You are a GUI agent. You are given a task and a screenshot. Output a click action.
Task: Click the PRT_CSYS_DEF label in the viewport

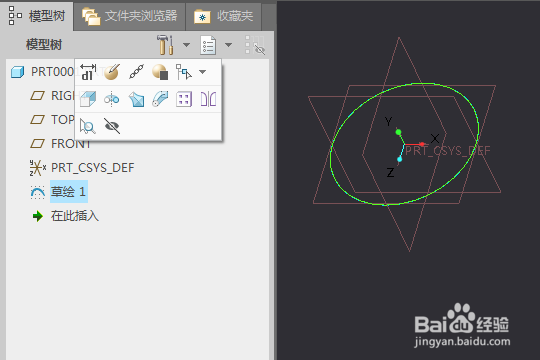tap(447, 151)
